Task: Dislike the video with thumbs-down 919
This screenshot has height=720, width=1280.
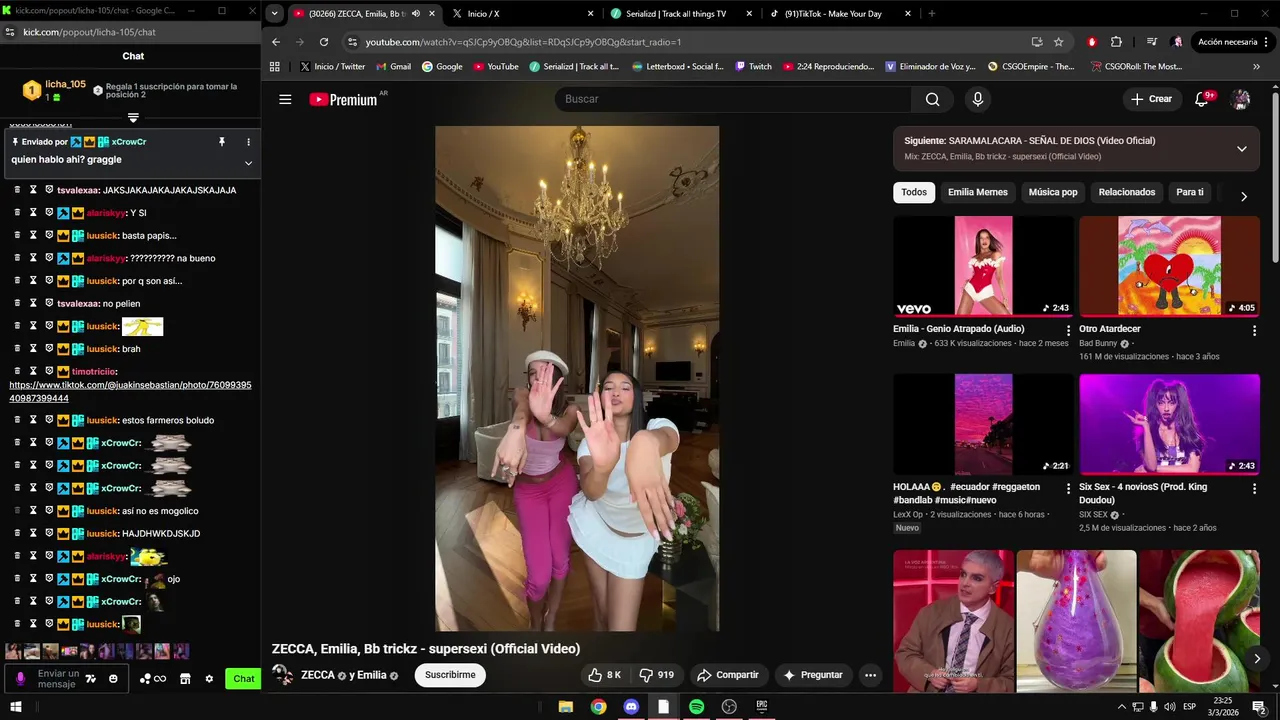Action: coord(656,675)
